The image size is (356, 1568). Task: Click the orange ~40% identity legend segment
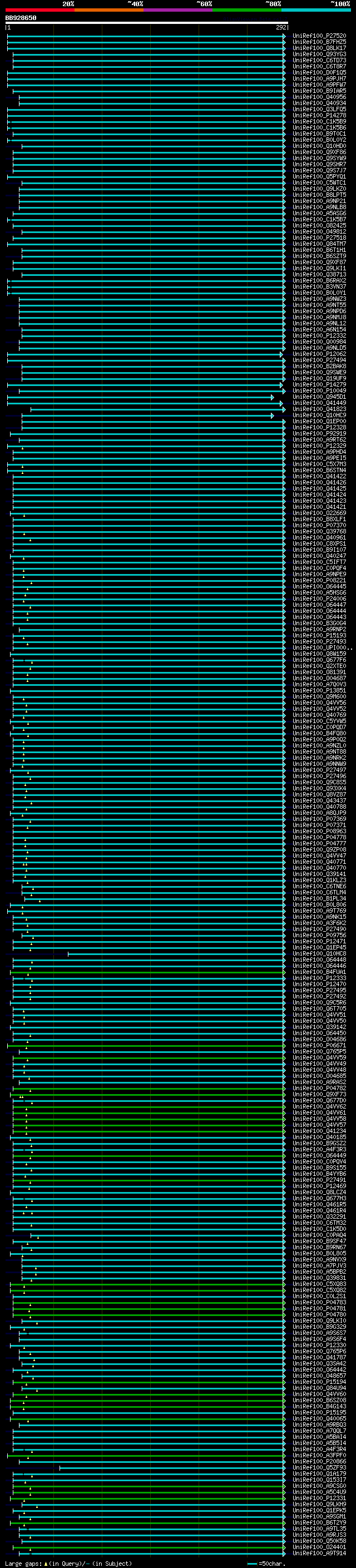(x=109, y=10)
